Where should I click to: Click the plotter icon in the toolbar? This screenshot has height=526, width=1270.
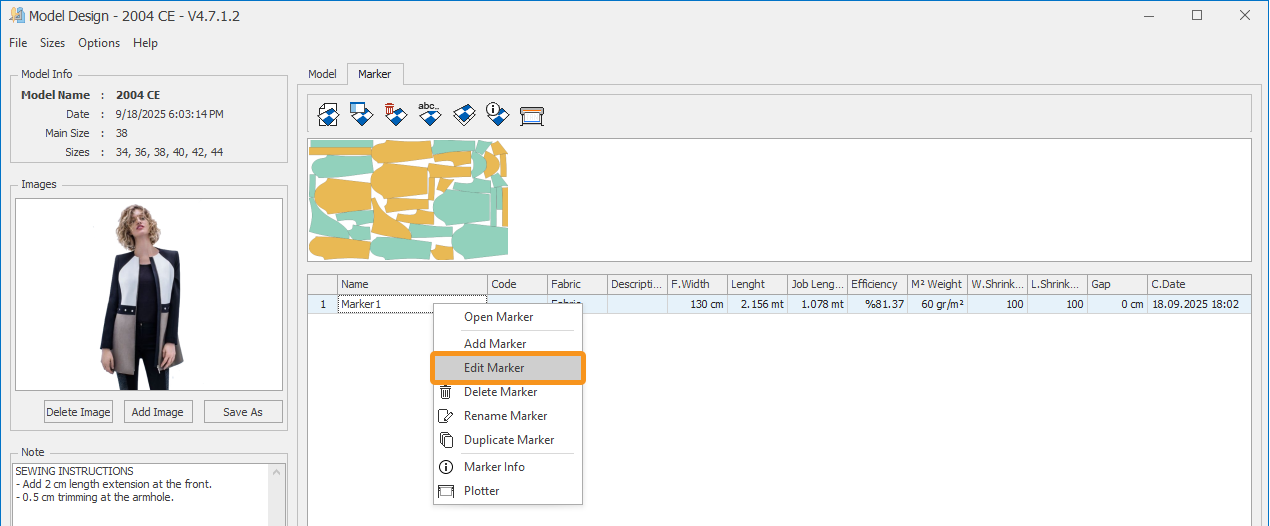531,115
